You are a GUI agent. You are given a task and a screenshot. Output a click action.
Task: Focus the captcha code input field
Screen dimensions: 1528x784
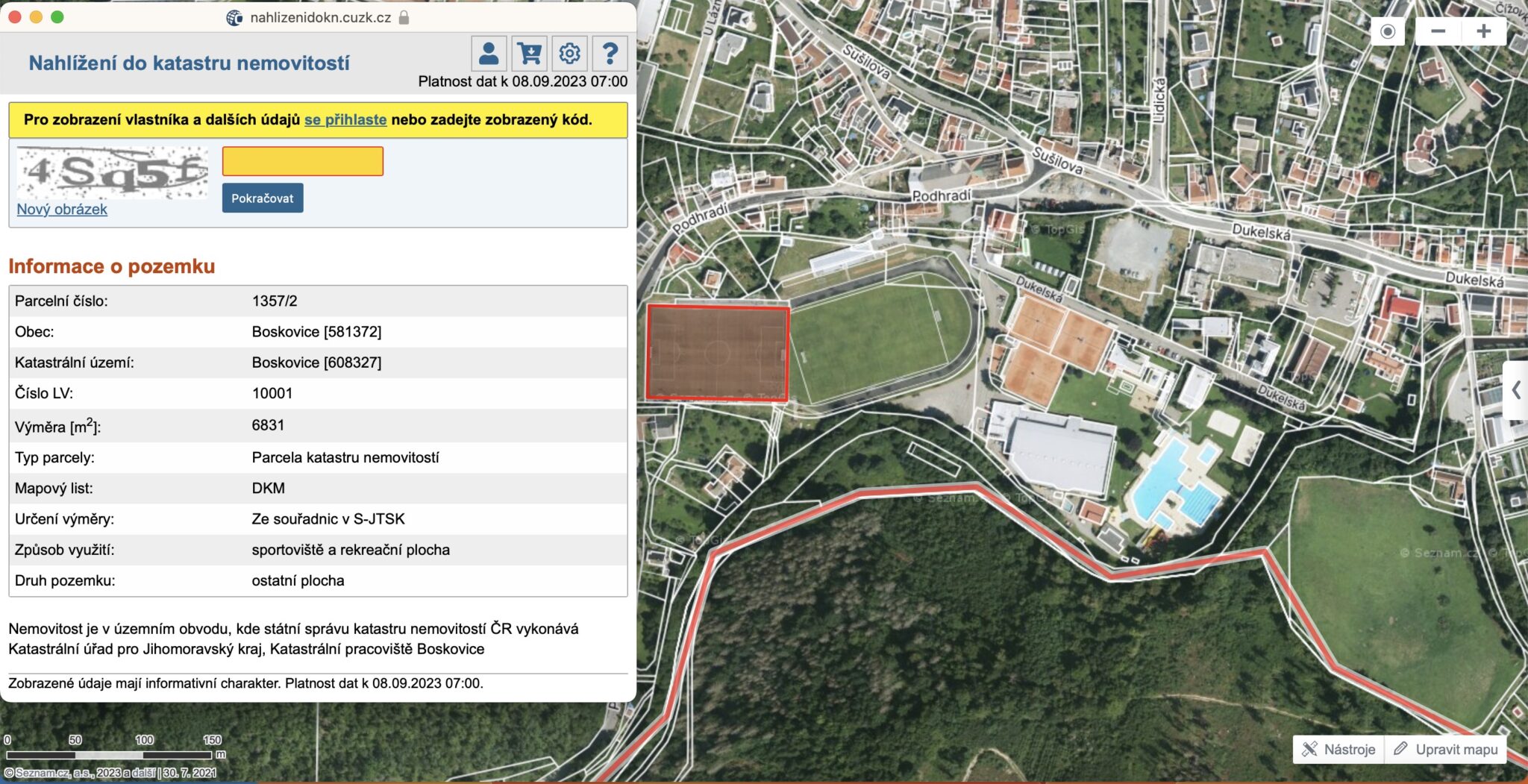[303, 161]
